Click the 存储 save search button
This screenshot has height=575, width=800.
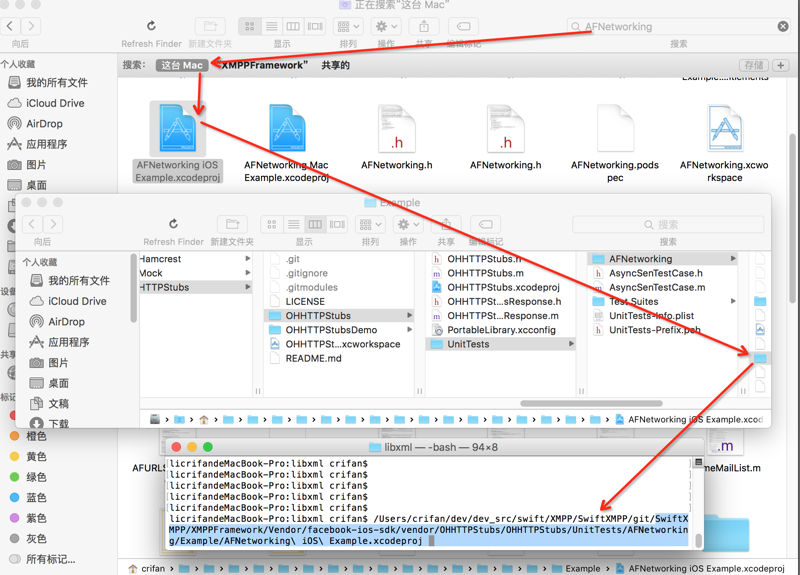(754, 65)
